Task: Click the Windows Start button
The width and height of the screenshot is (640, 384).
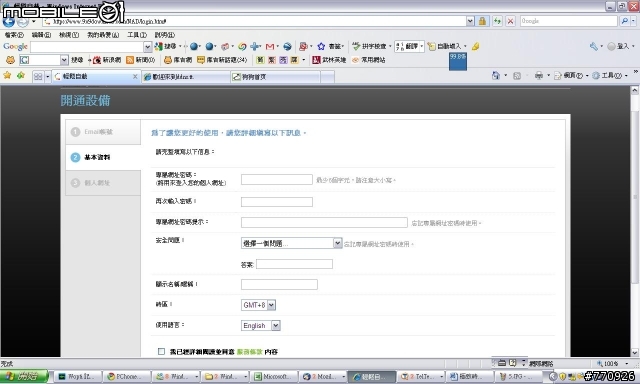Action: (24, 376)
